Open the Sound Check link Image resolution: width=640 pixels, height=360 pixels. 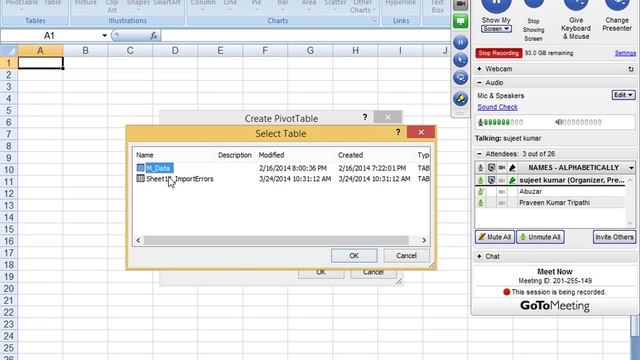coord(497,107)
